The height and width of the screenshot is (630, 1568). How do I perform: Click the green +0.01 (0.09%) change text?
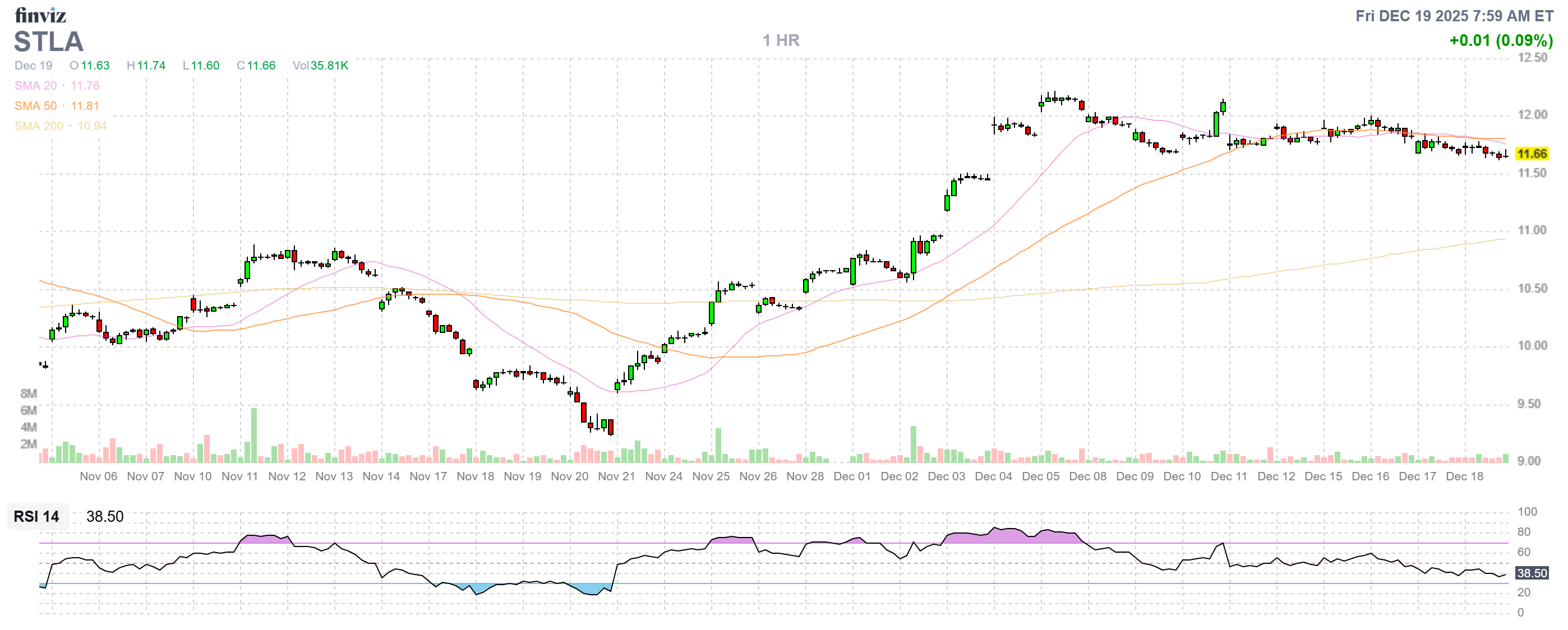point(1501,41)
